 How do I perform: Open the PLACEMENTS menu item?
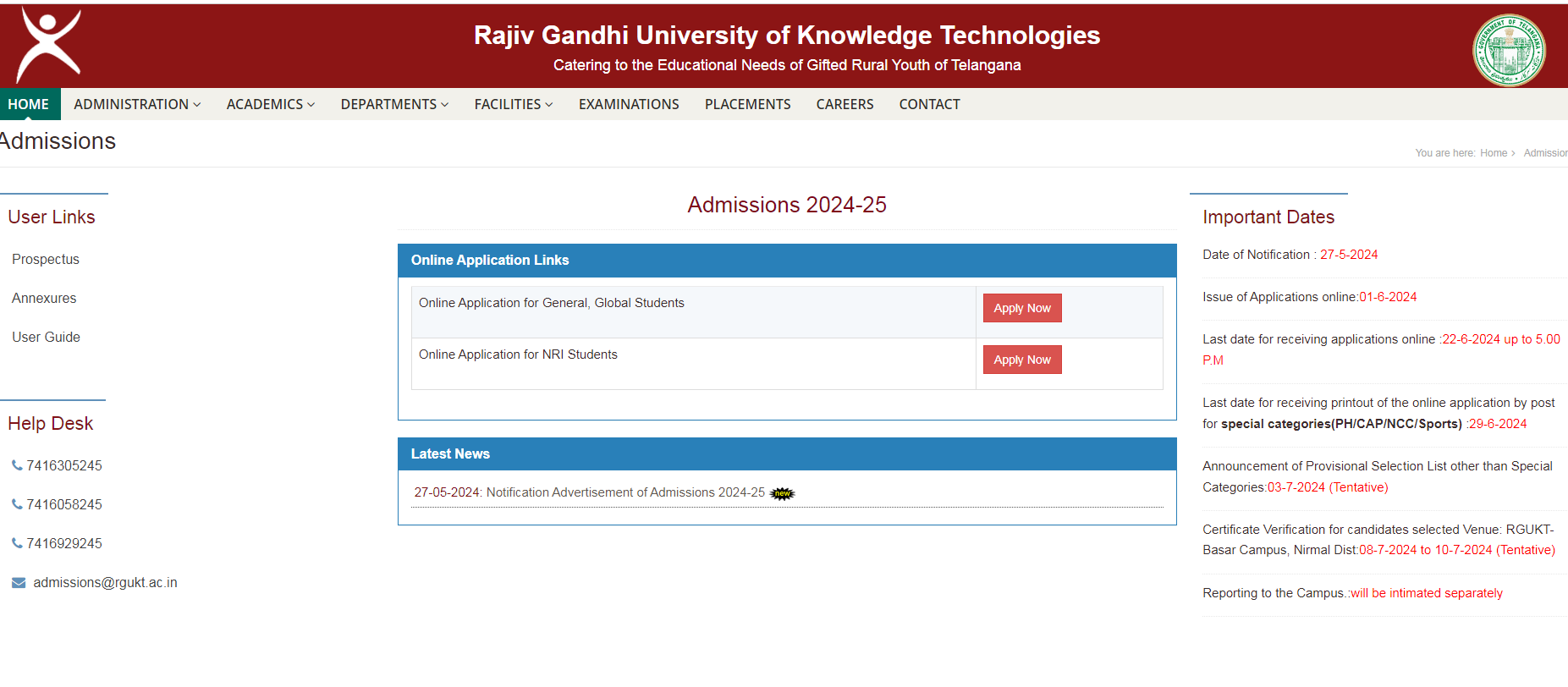748,104
